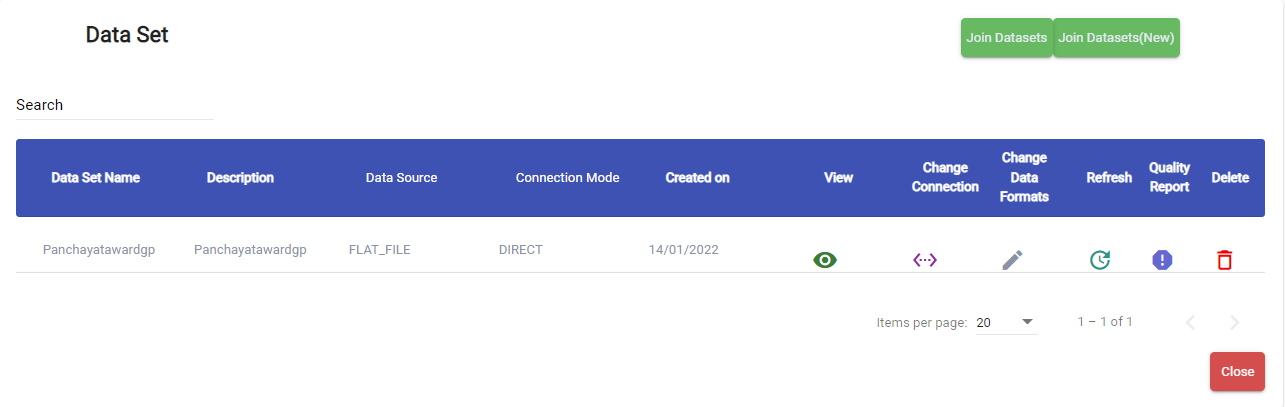Click the Created on column header

697,178
